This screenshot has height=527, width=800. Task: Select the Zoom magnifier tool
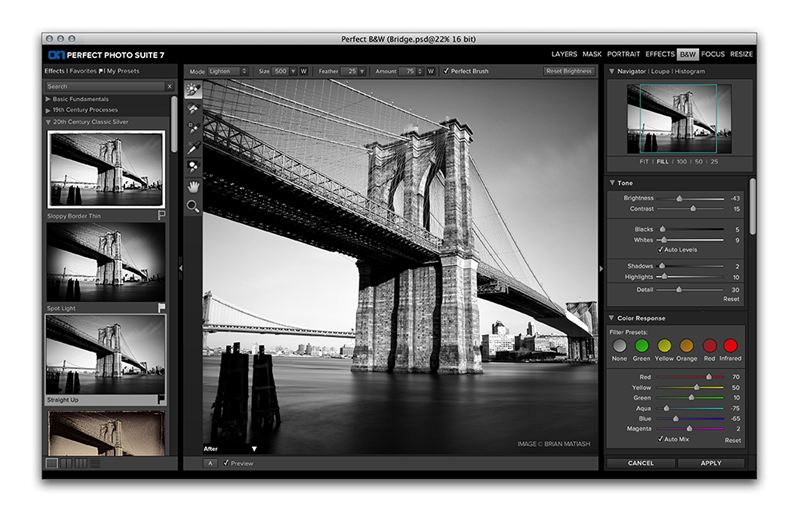coord(192,206)
